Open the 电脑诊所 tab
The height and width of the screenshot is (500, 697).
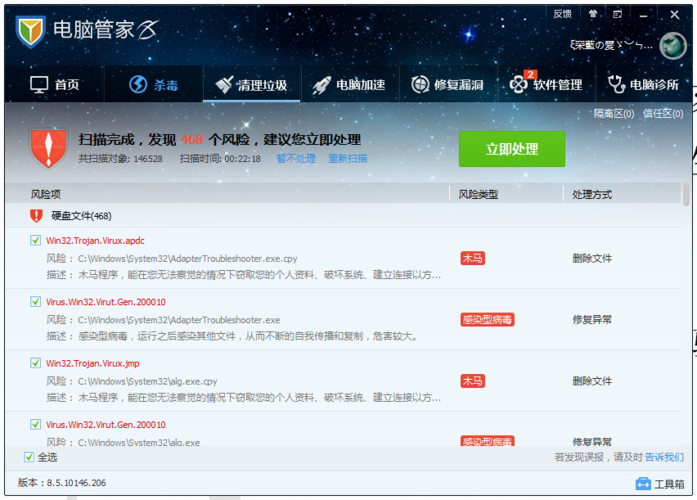pos(643,84)
